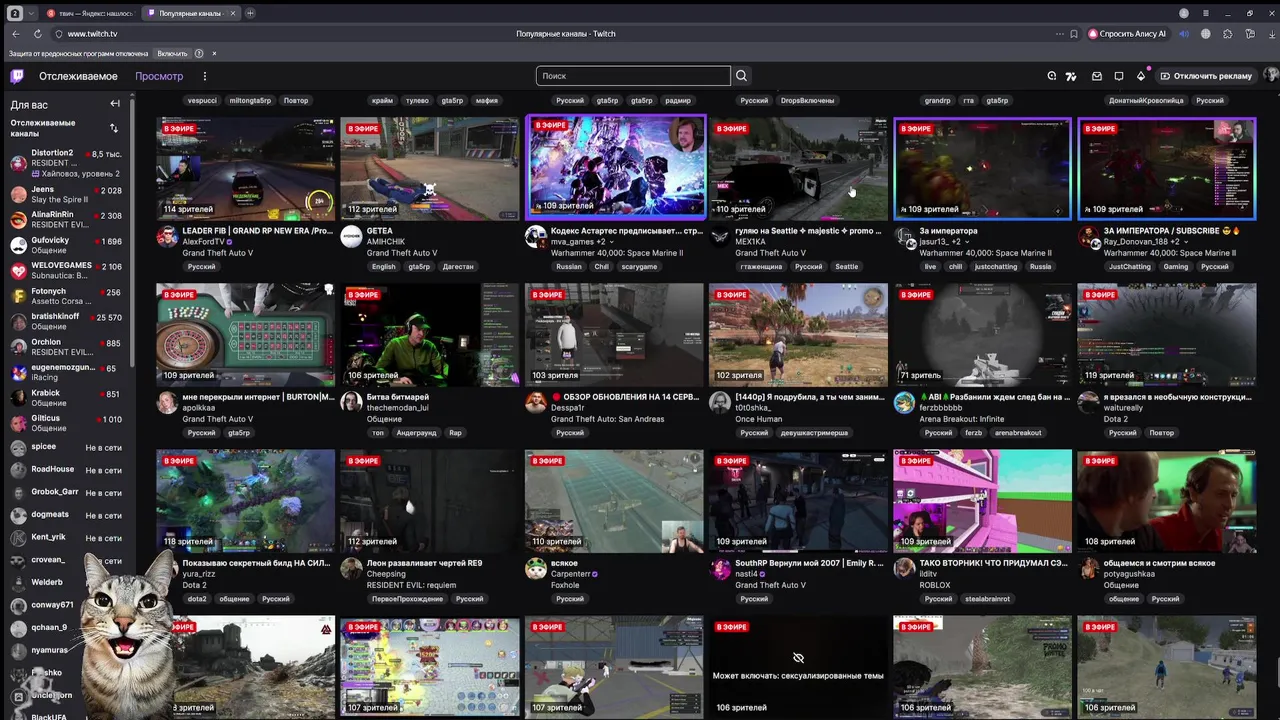The width and height of the screenshot is (1280, 720).
Task: Click the address bar three-dot options
Action: coord(1060,34)
